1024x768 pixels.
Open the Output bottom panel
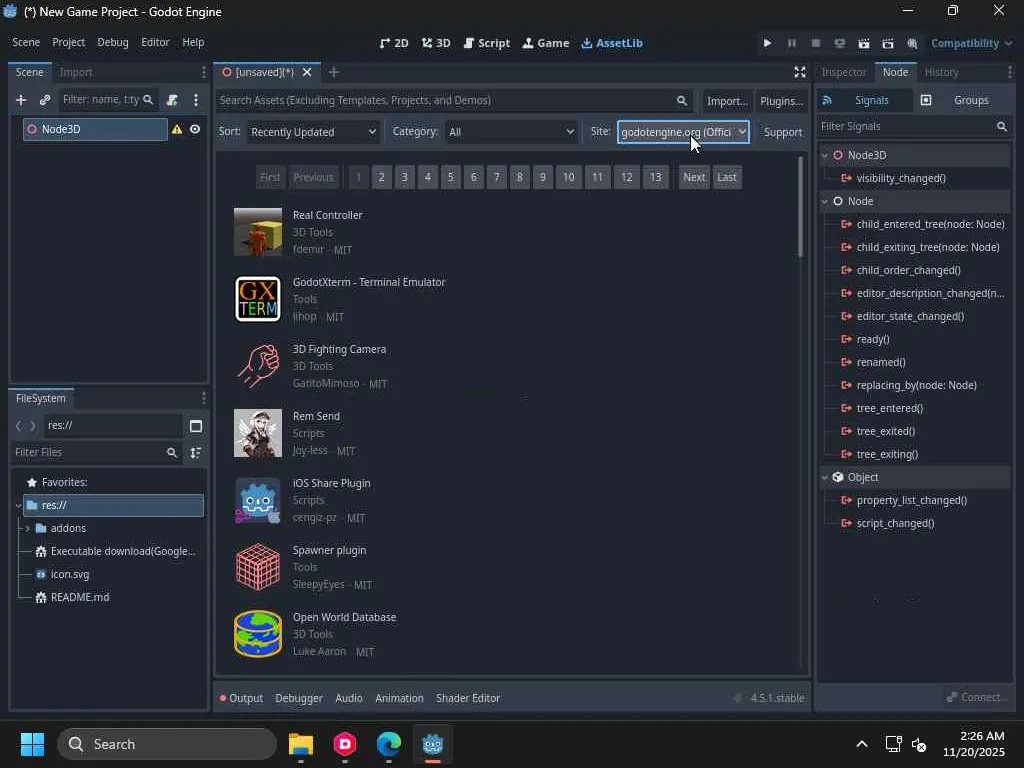[241, 698]
